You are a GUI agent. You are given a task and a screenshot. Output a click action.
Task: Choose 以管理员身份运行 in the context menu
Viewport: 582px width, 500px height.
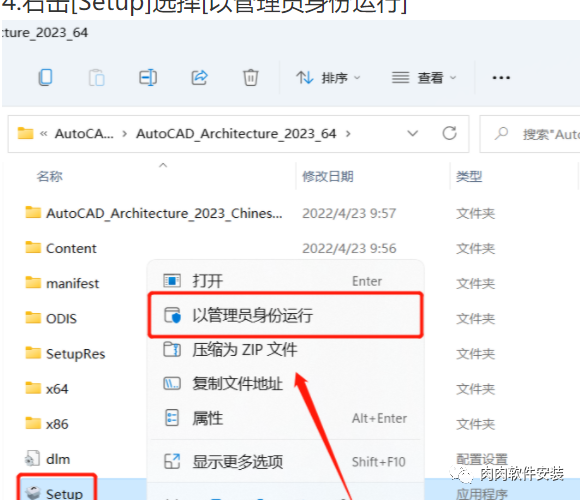[x=285, y=316]
